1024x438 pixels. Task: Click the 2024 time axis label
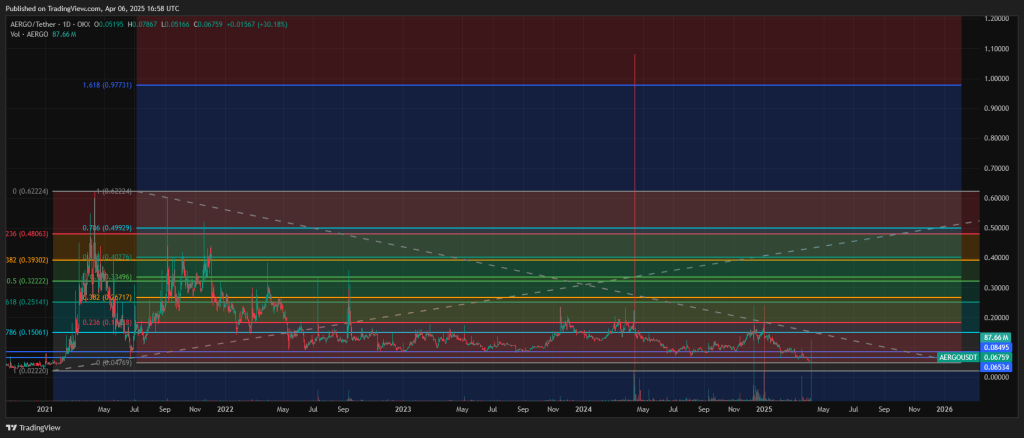(x=583, y=409)
